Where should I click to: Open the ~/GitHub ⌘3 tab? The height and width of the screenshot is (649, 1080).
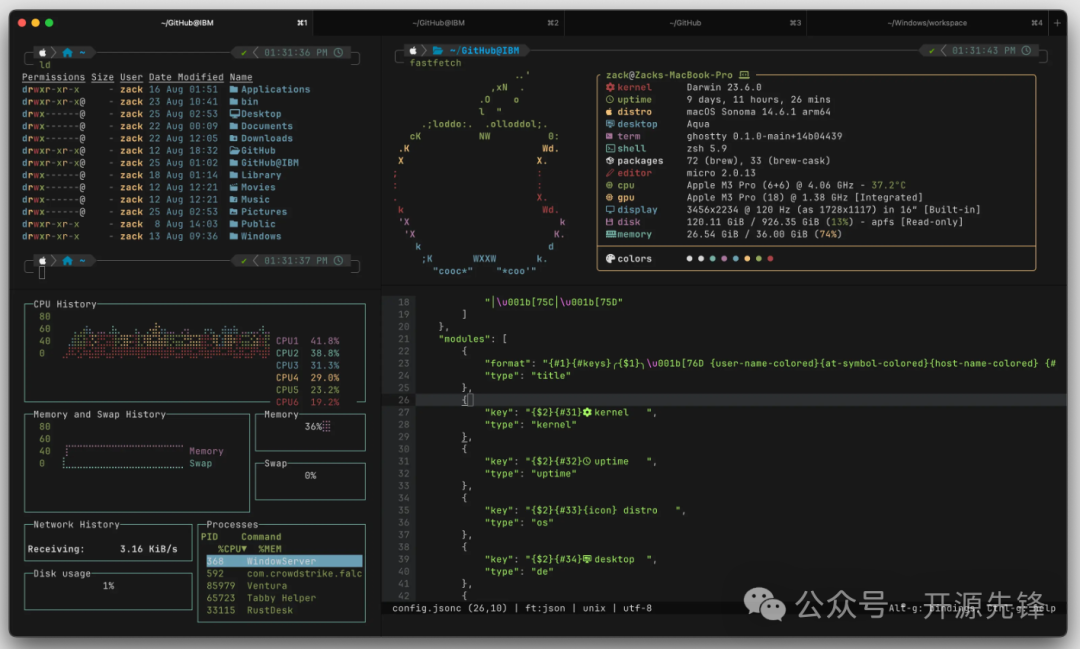coord(685,23)
